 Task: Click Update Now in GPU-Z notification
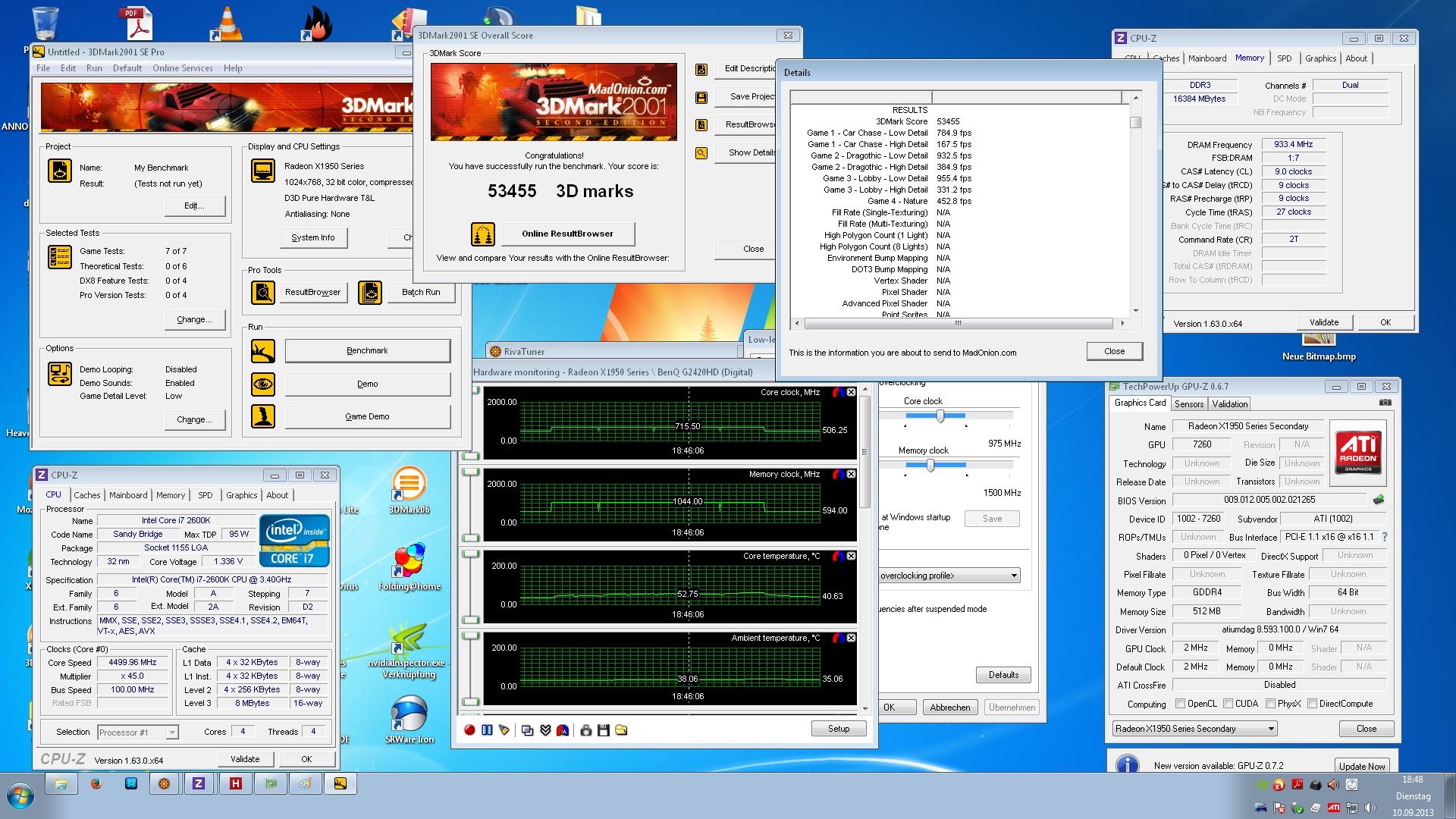1361,766
